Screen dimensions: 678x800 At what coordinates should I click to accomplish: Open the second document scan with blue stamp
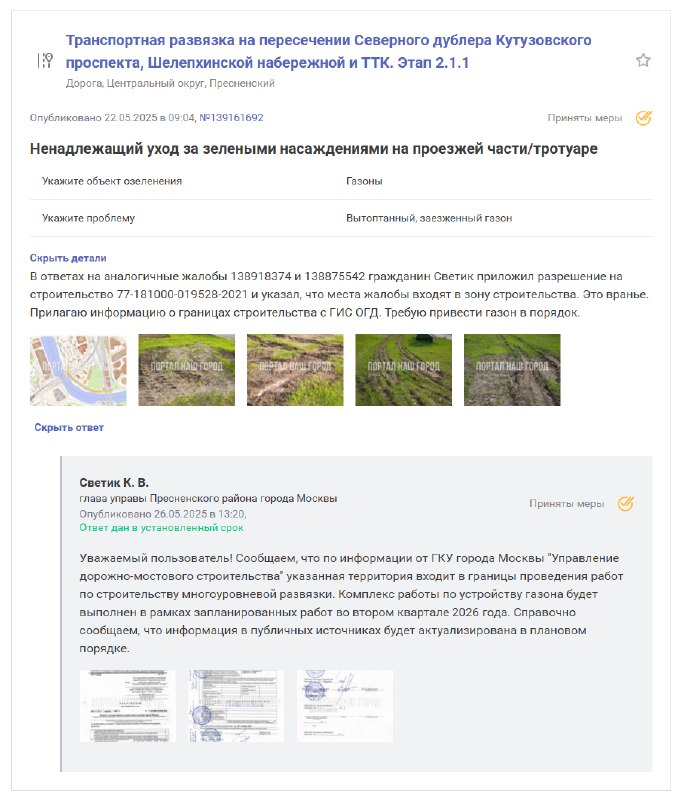click(x=236, y=706)
